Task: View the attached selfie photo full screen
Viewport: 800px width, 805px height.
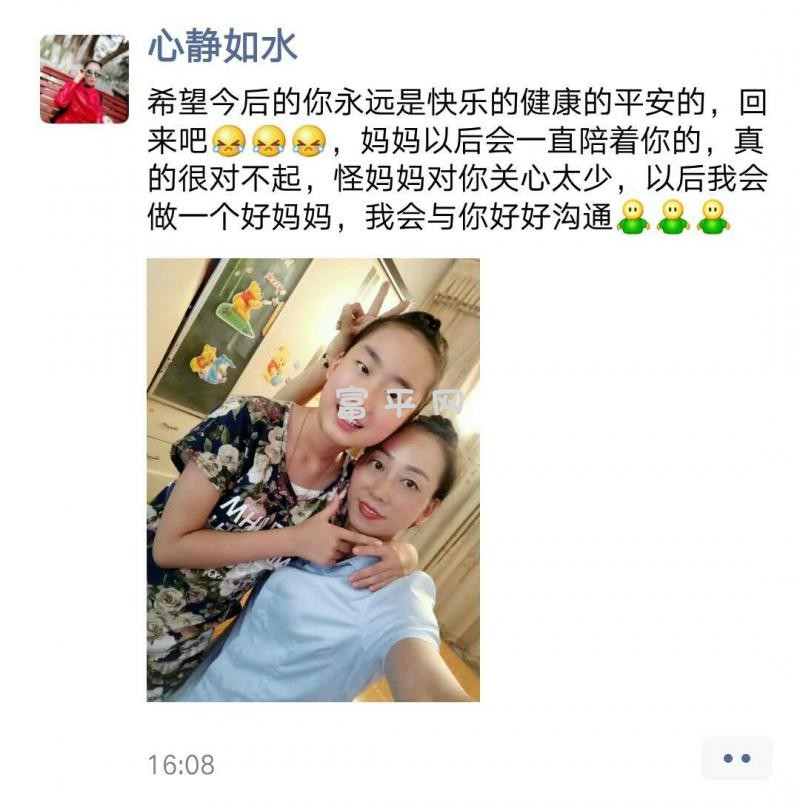Action: tap(313, 480)
